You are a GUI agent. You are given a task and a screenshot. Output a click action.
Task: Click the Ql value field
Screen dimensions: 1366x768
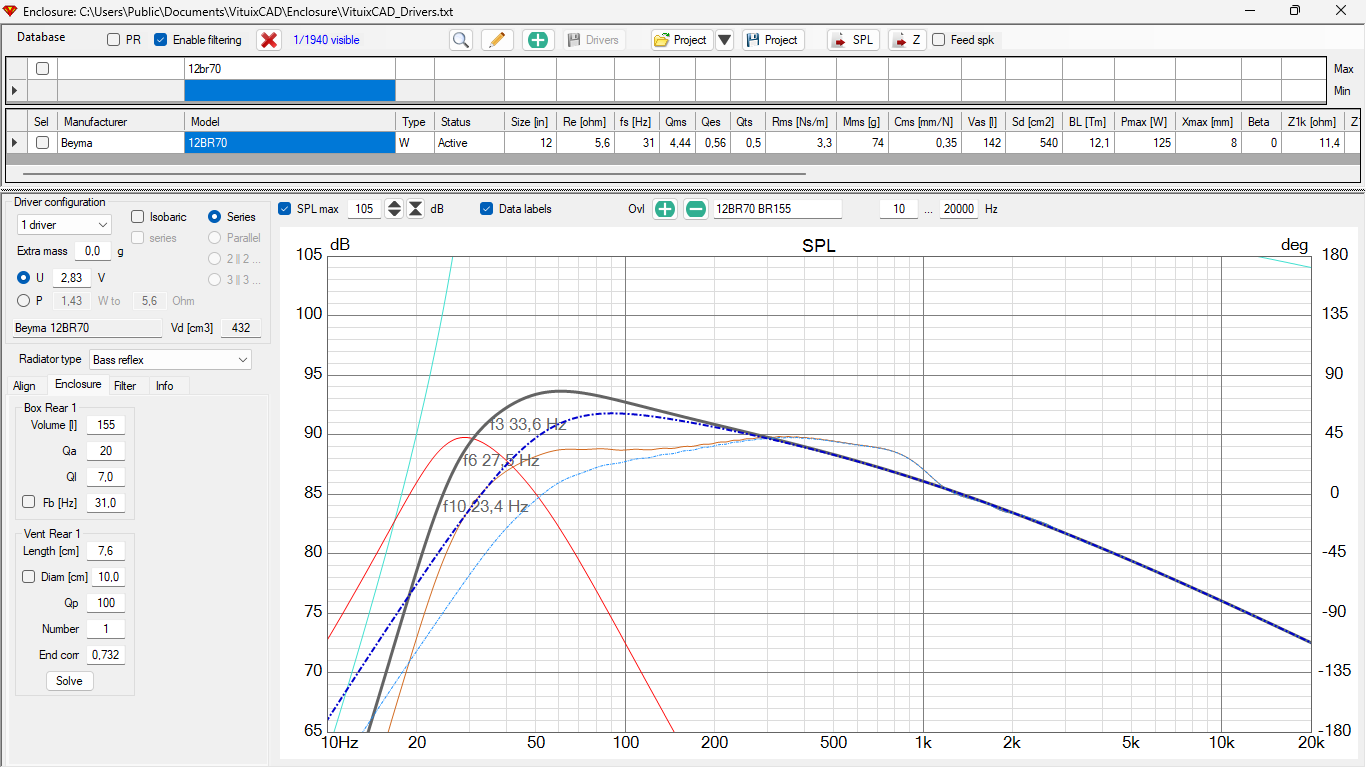coord(105,477)
